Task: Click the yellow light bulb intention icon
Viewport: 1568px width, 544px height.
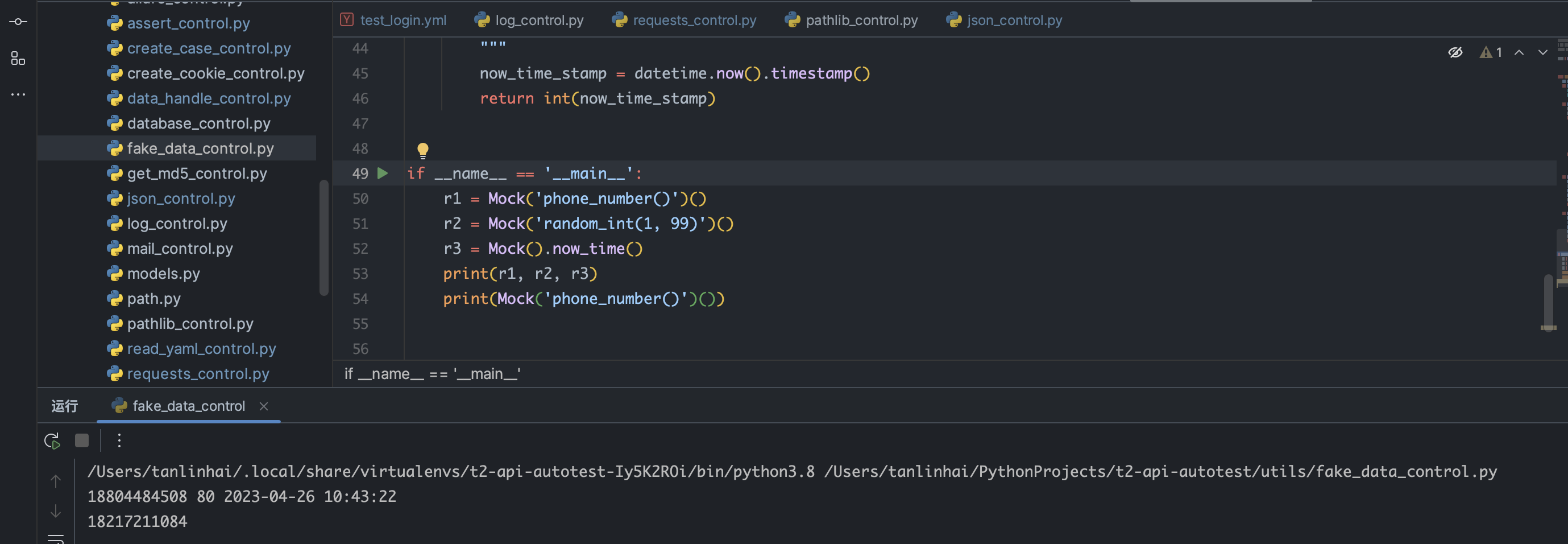Action: (422, 150)
